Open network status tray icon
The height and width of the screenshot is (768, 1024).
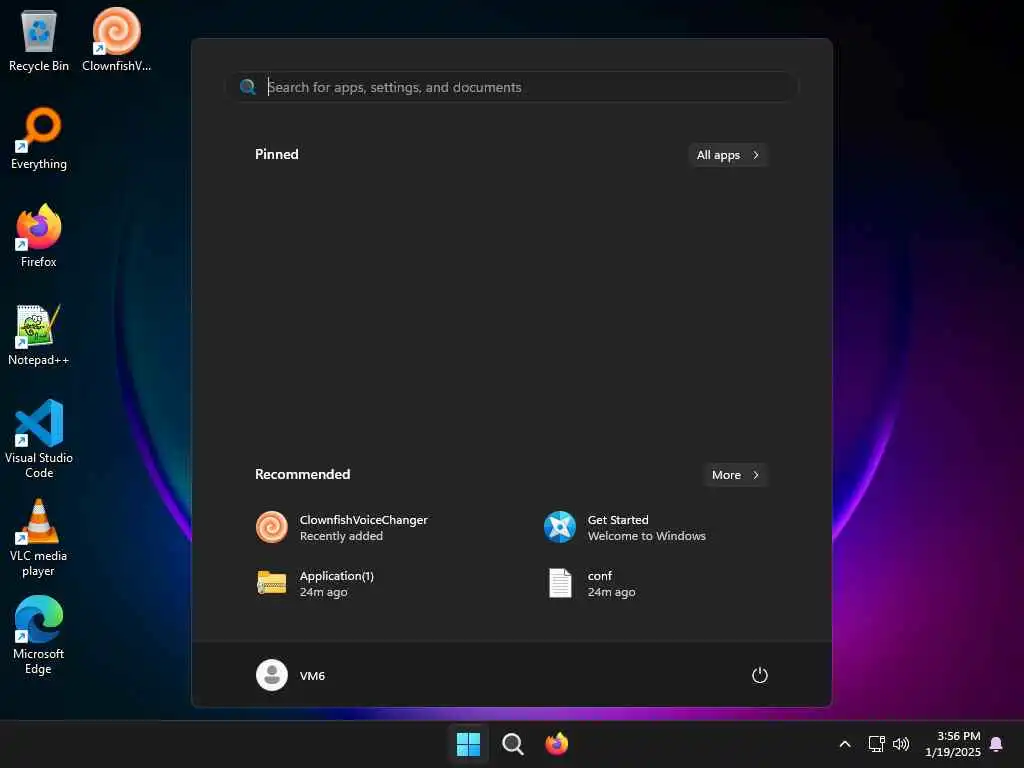(x=876, y=744)
